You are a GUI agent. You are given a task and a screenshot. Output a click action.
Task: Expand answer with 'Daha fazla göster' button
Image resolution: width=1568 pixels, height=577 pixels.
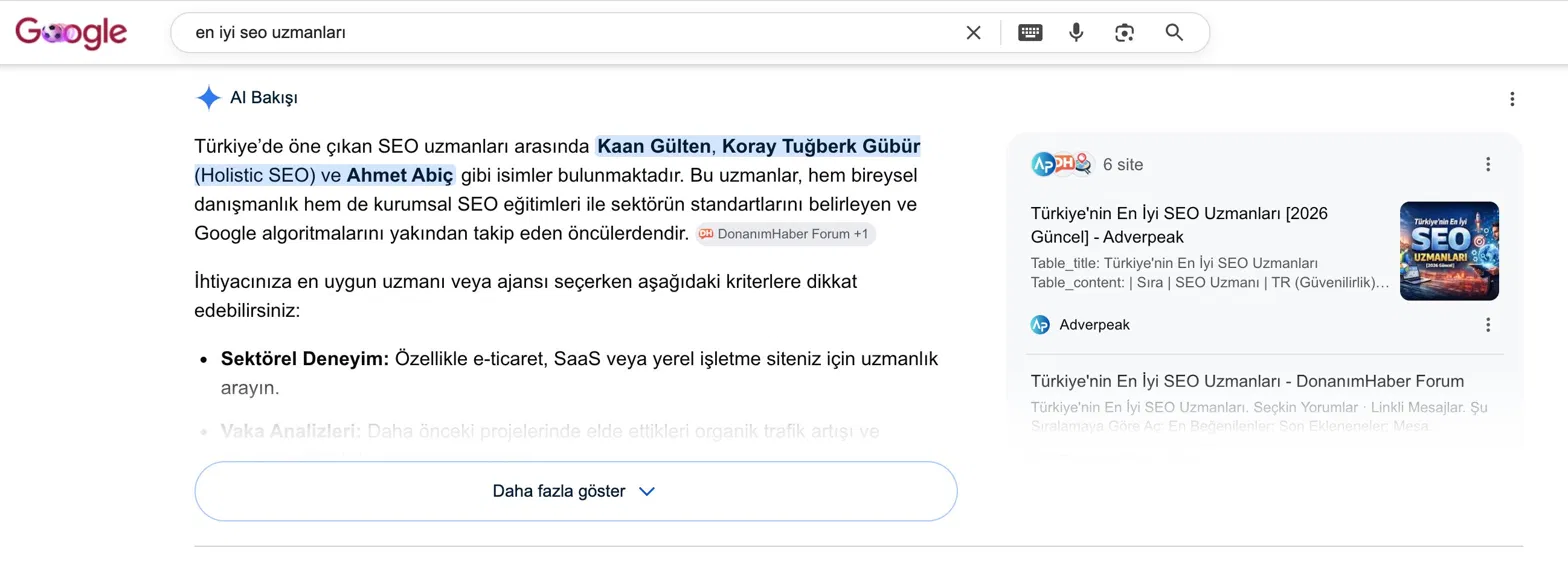click(x=575, y=491)
